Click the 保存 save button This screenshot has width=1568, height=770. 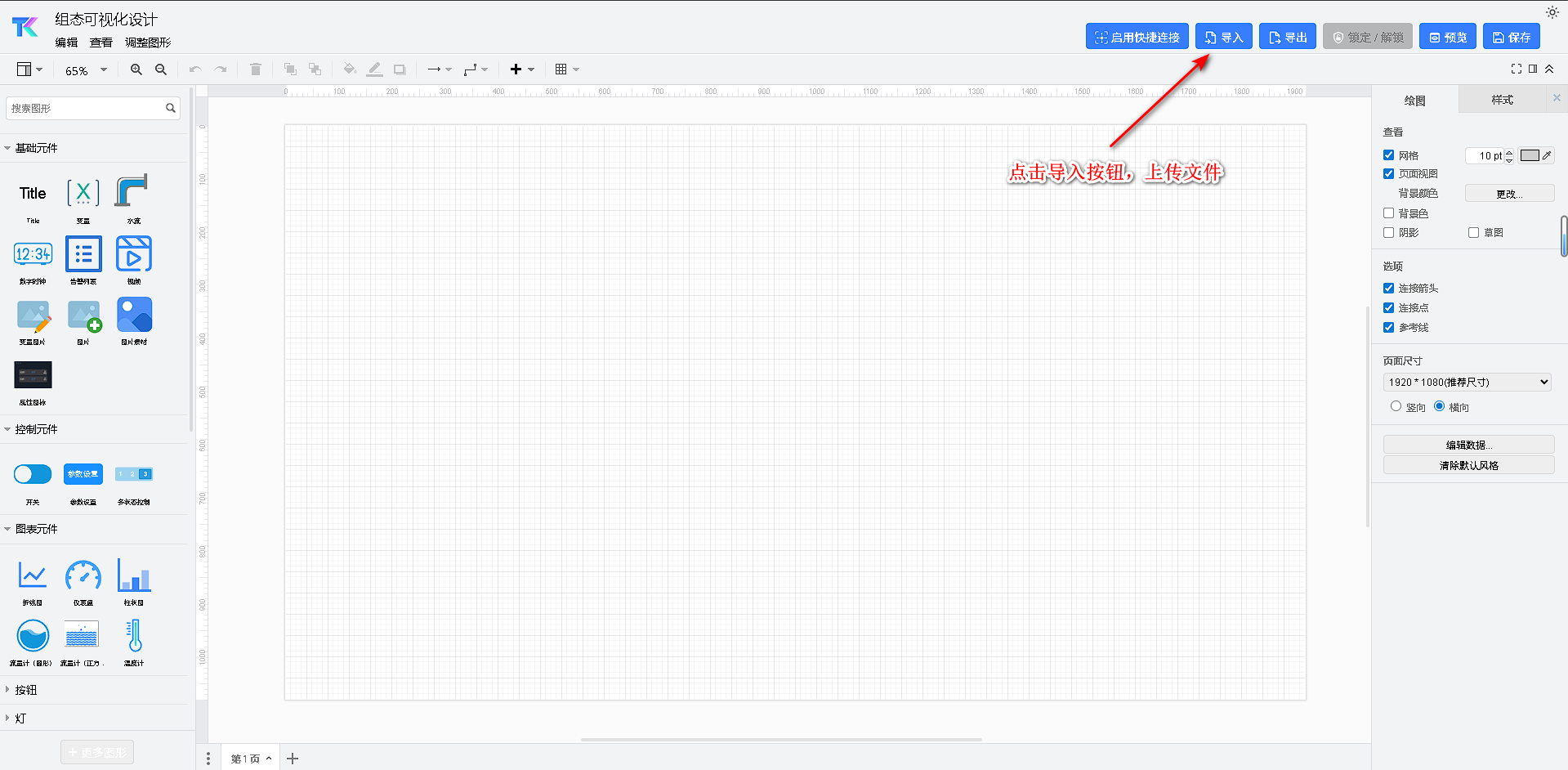pos(1511,37)
